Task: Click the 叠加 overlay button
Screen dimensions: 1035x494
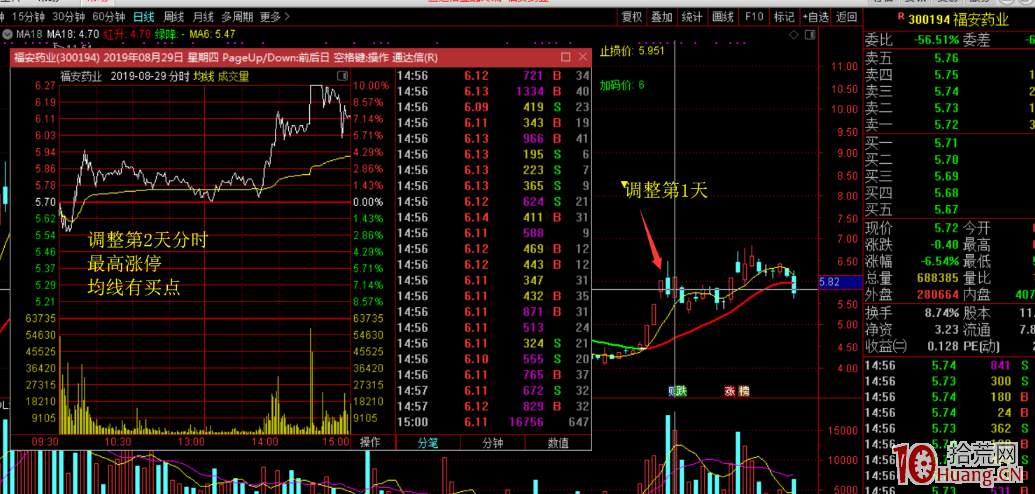Action: (661, 17)
